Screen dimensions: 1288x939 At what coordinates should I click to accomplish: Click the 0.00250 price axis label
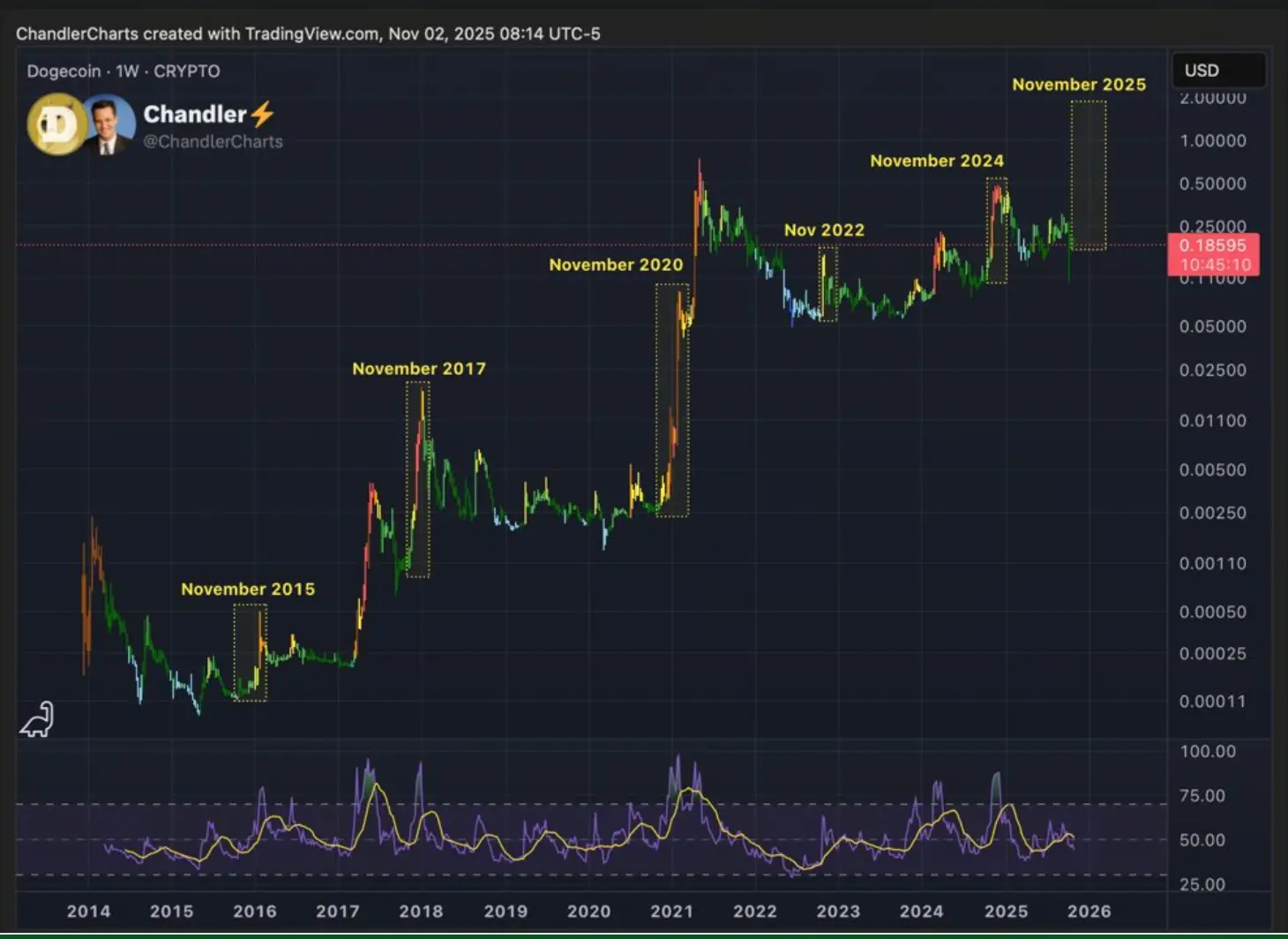1213,513
